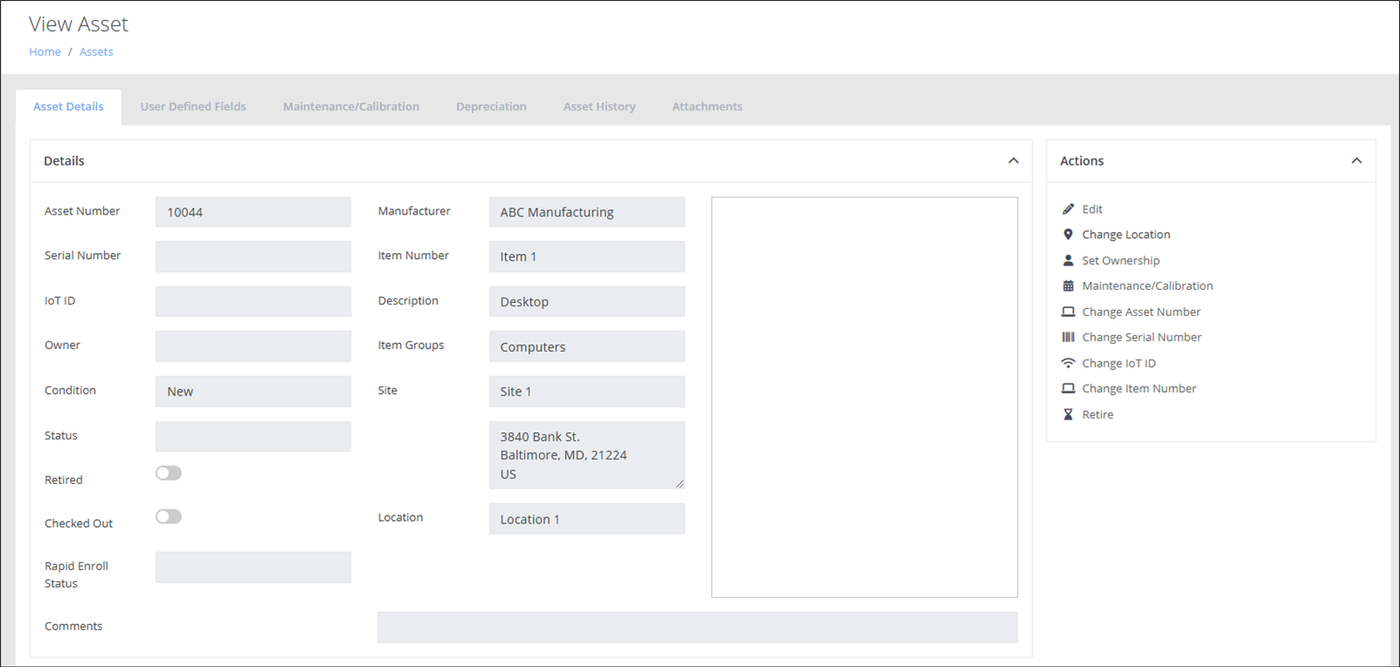Switch to the Attachments tab
The image size is (1400, 667).
[707, 107]
